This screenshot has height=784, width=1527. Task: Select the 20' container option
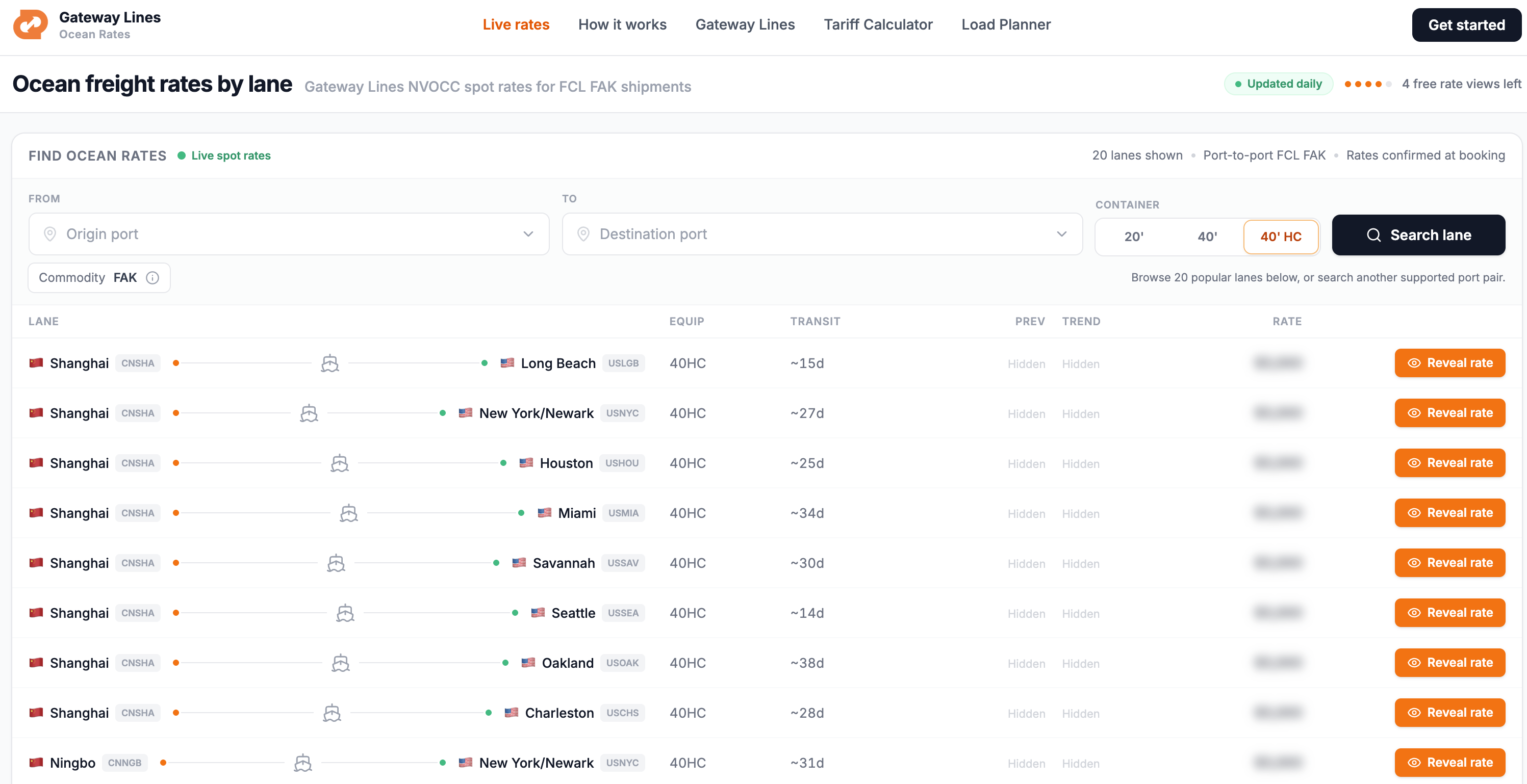(1134, 237)
